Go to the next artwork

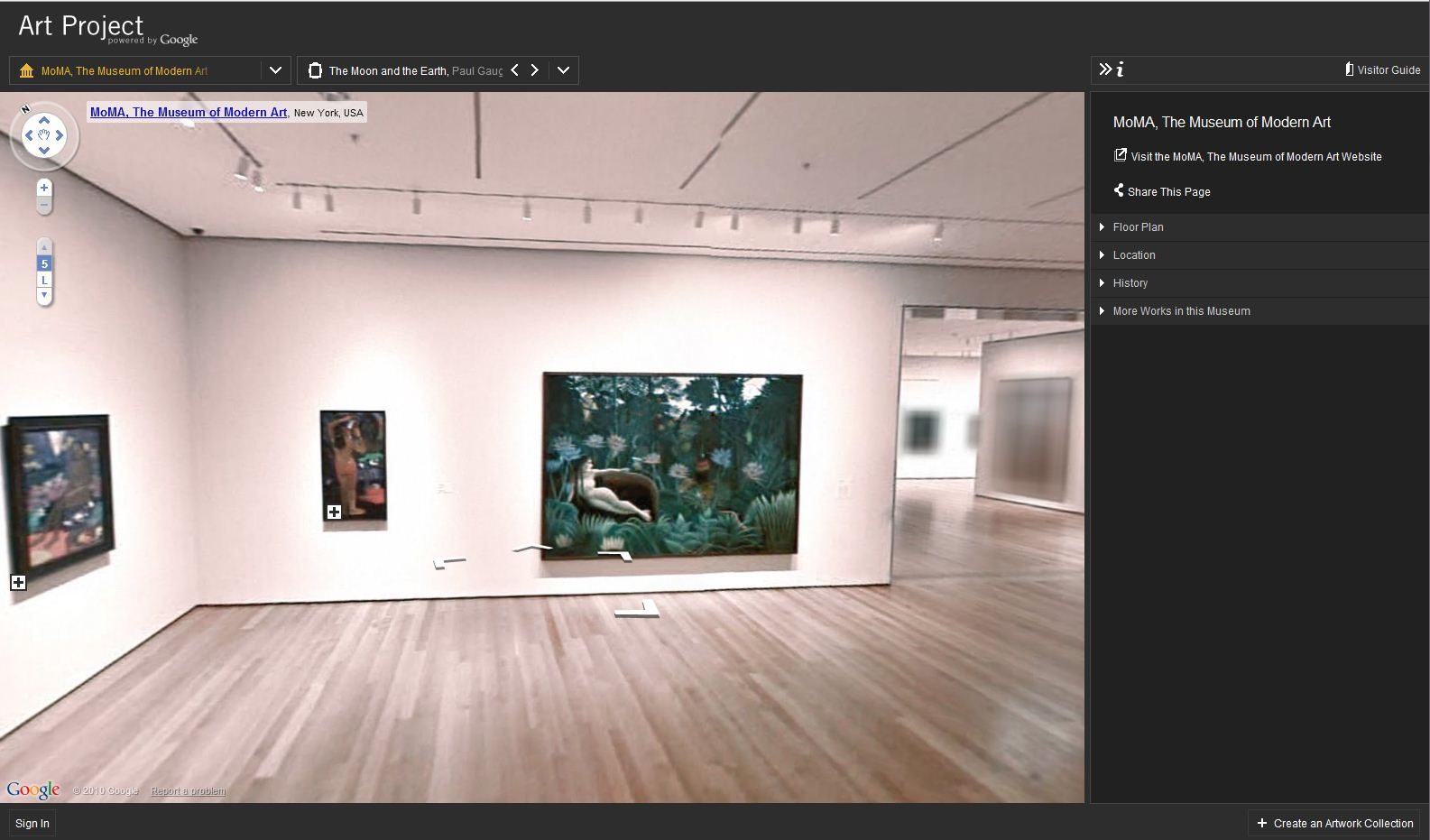tap(534, 70)
